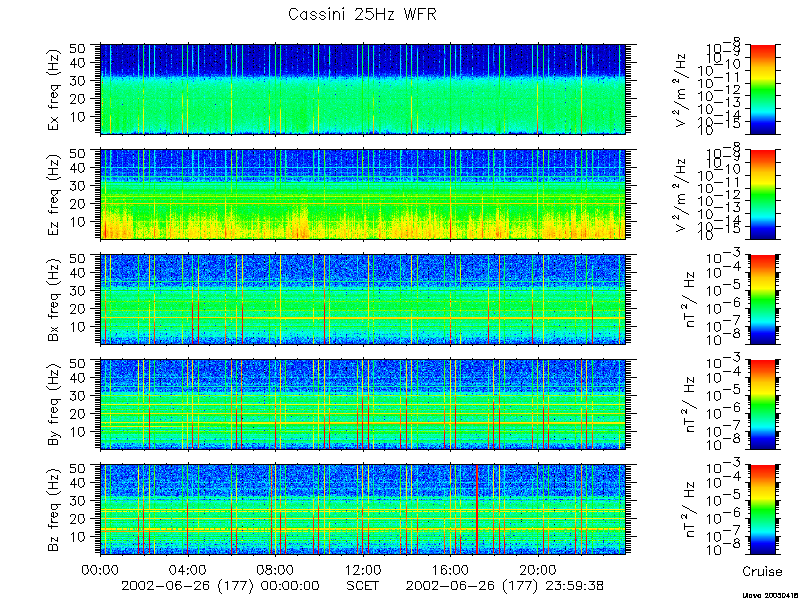Click the Ex panel color scale bar

762,89
